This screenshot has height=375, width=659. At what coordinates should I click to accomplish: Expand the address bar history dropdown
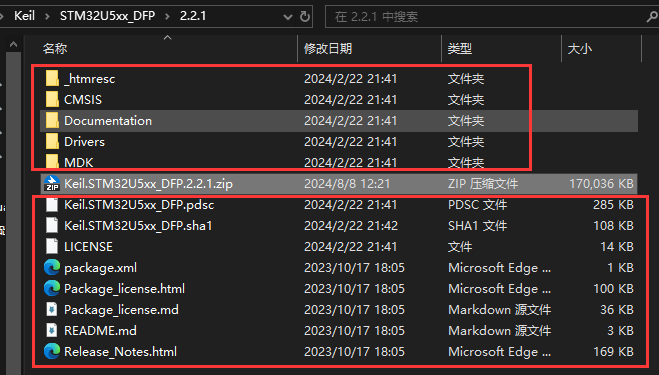tap(288, 17)
